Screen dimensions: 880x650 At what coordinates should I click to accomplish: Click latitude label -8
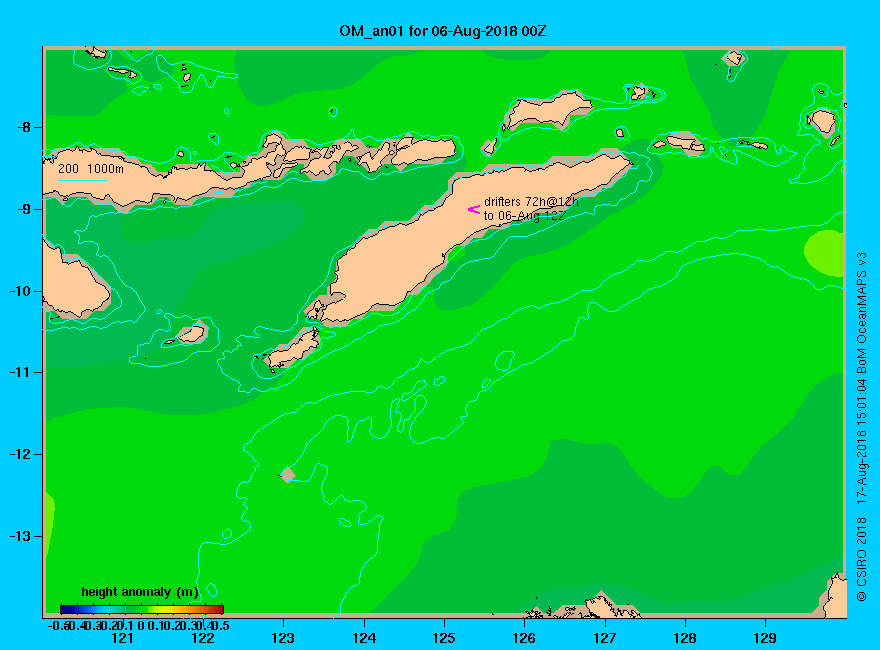pos(24,127)
